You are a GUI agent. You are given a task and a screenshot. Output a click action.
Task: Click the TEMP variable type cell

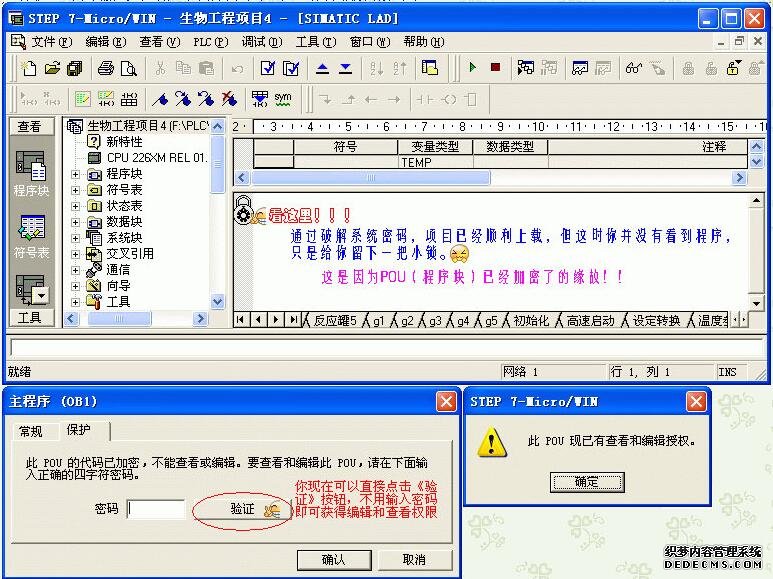[435, 162]
